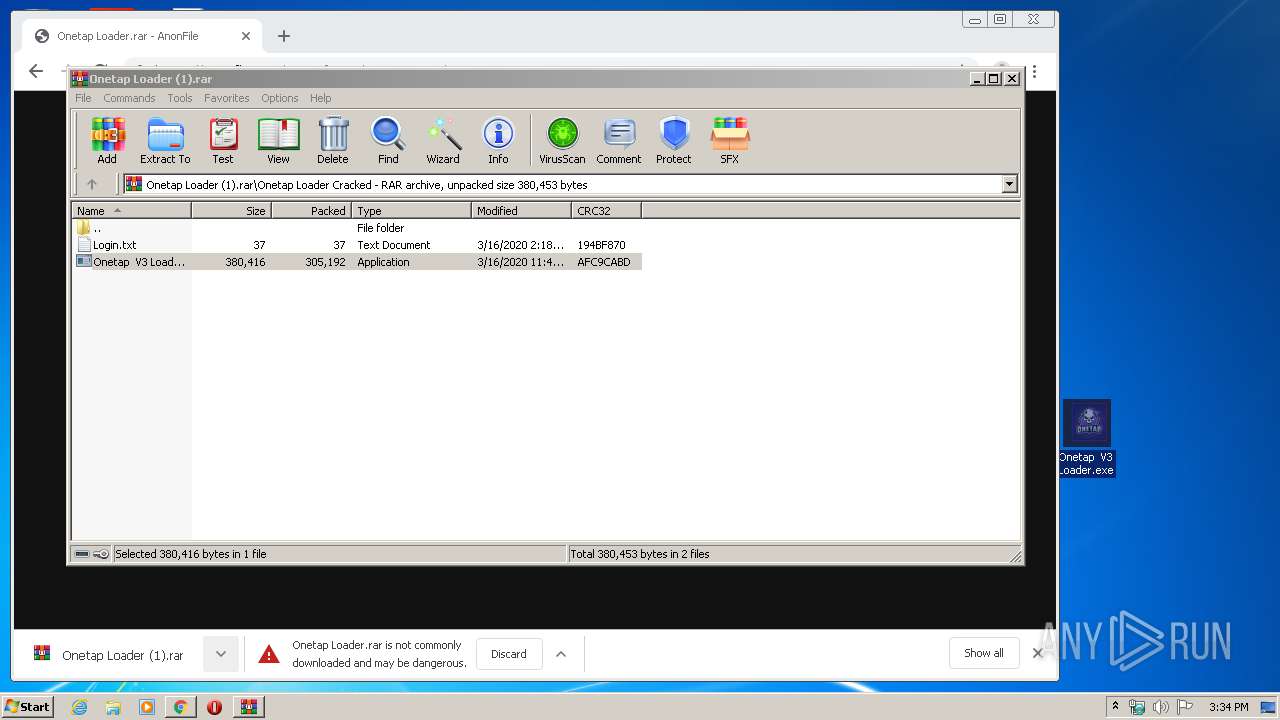Open the Favorites menu
1280x720 pixels.
coord(227,98)
